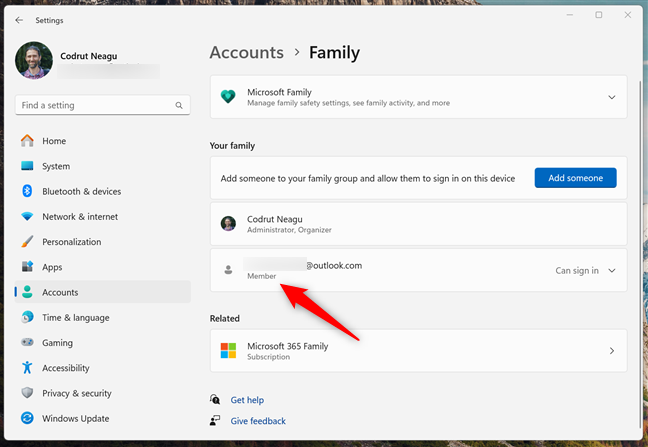This screenshot has width=648, height=447.
Task: Click the Apps icon in sidebar
Action: pyautogui.click(x=27, y=266)
